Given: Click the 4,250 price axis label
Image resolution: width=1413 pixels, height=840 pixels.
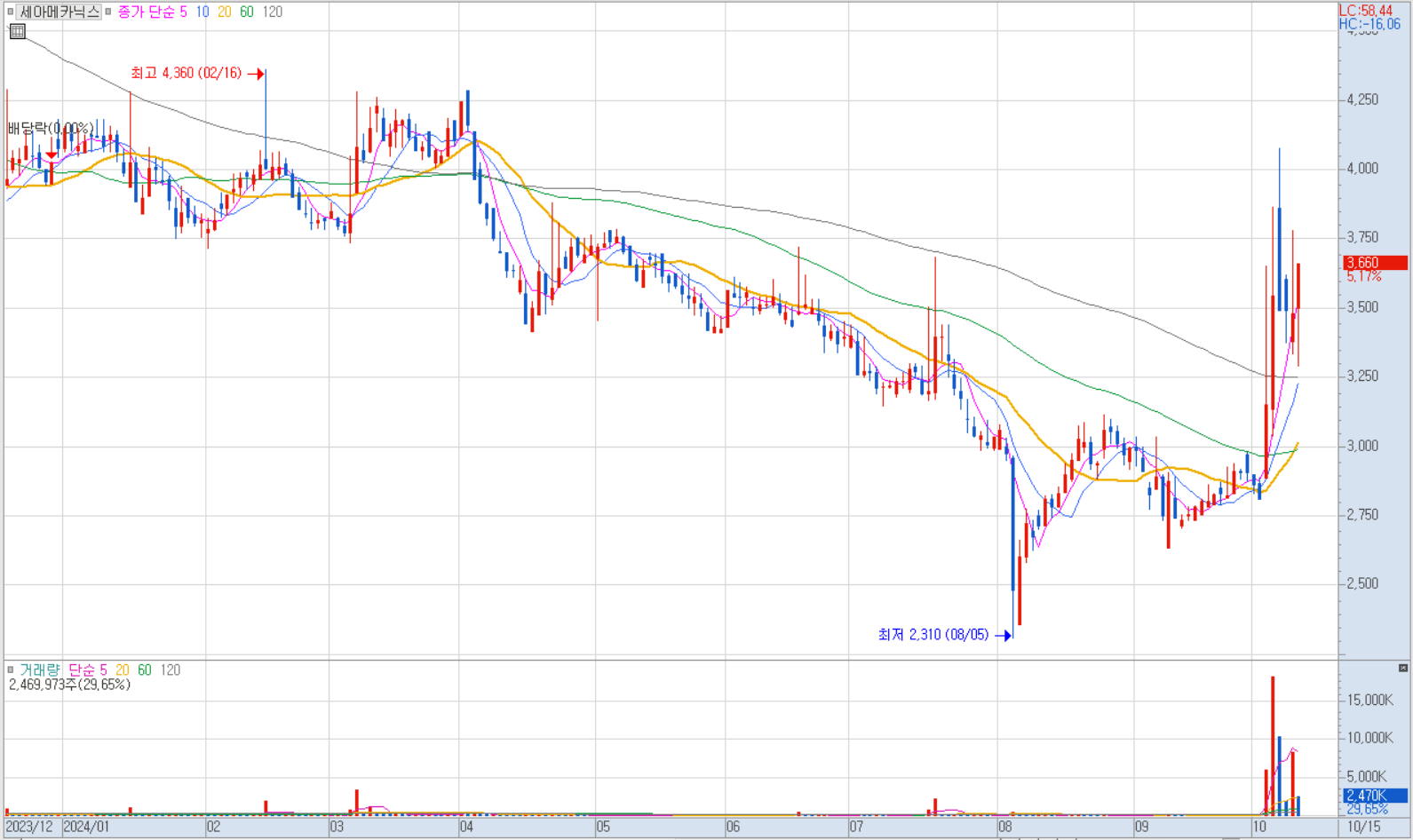Looking at the screenshot, I should coord(1363,100).
